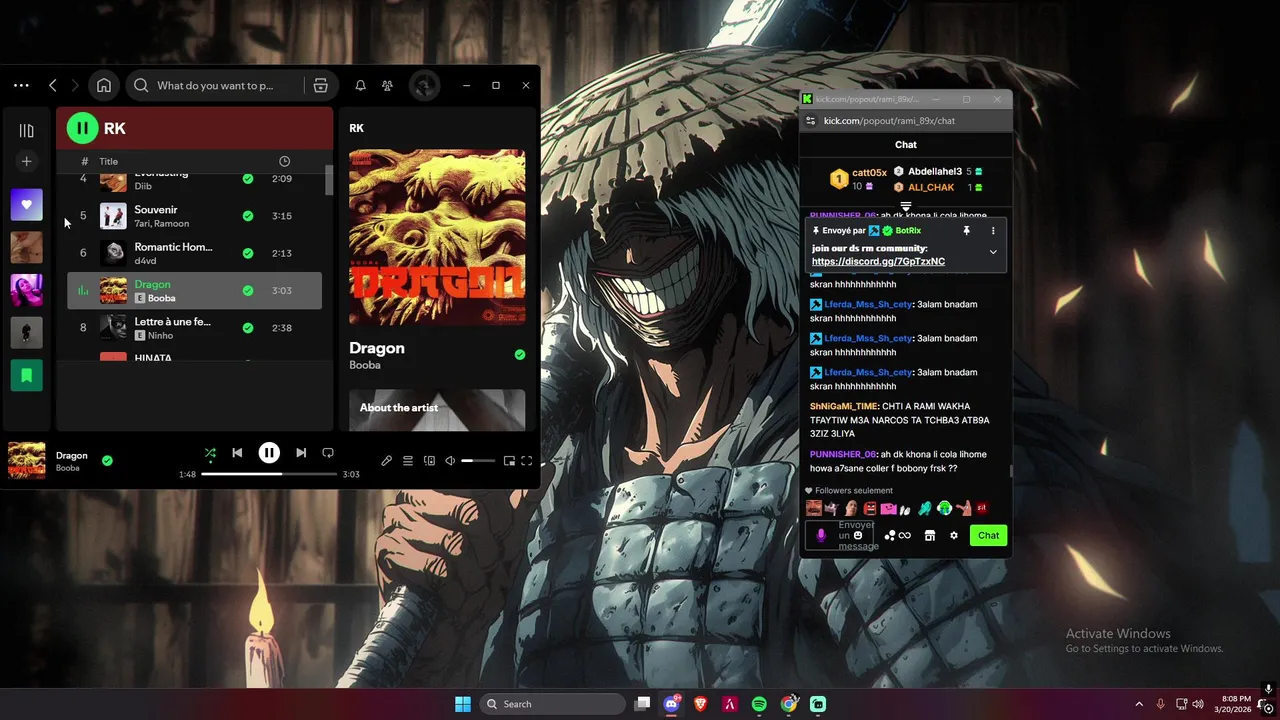Click the track list scrollbar in Spotify
1280x720 pixels.
[329, 180]
